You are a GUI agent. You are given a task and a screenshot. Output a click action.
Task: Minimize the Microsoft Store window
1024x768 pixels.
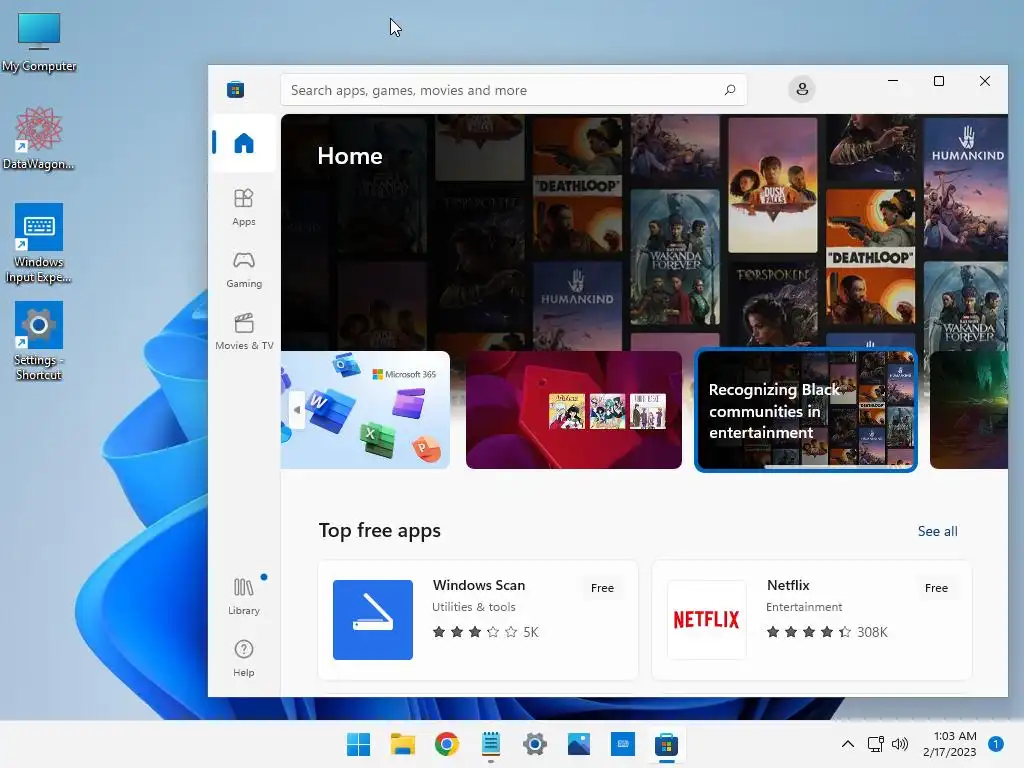pos(893,81)
